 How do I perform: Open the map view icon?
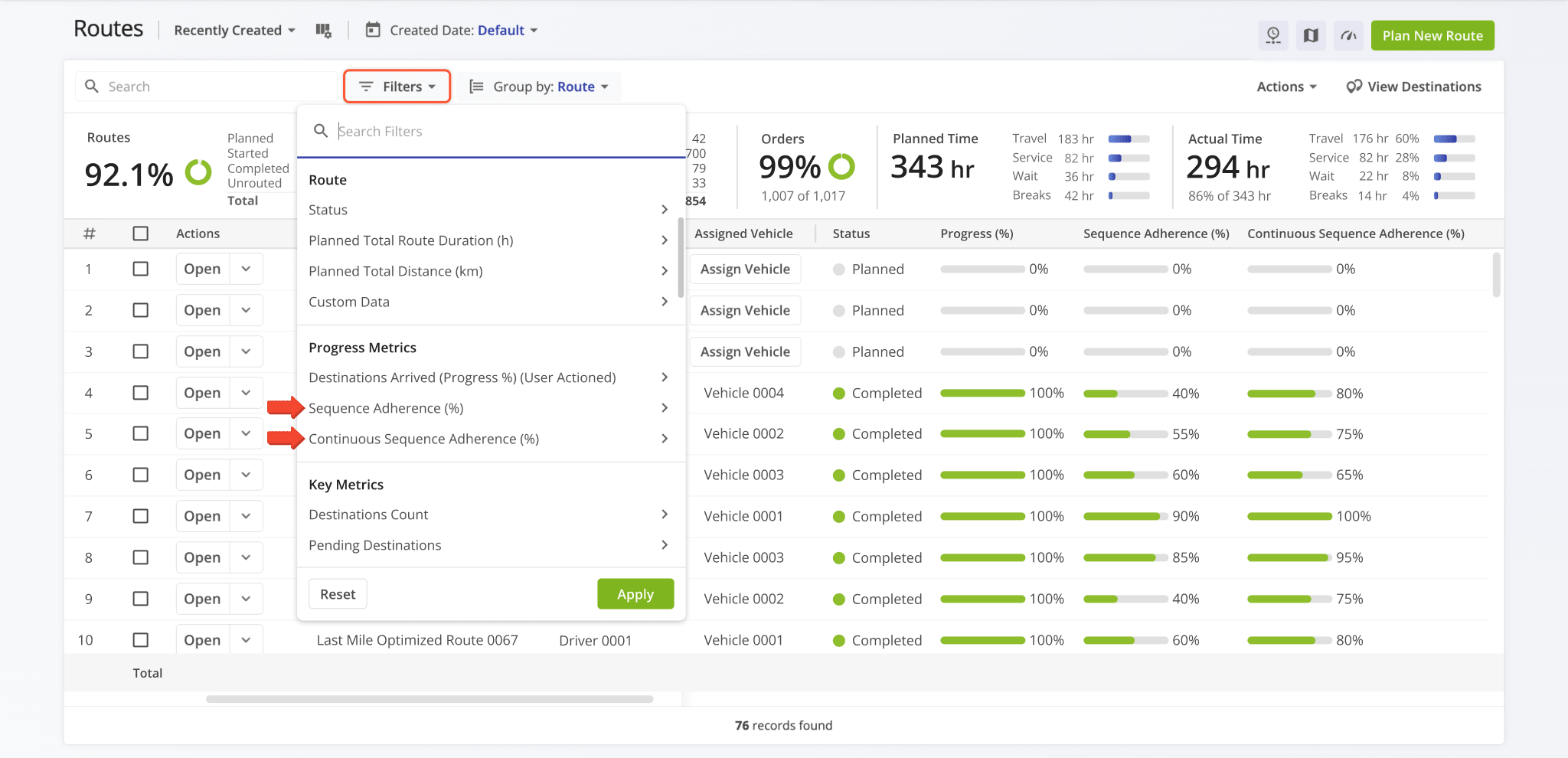point(1311,35)
